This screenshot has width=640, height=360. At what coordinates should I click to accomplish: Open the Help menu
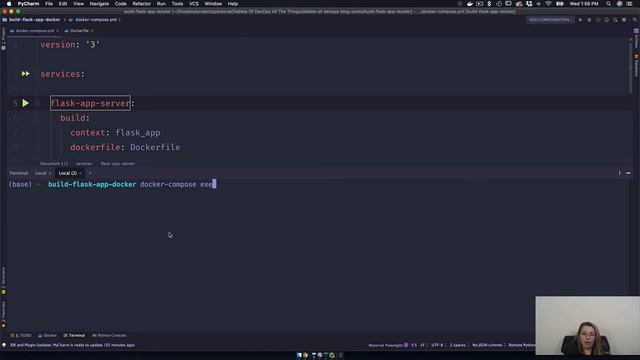(233, 4)
